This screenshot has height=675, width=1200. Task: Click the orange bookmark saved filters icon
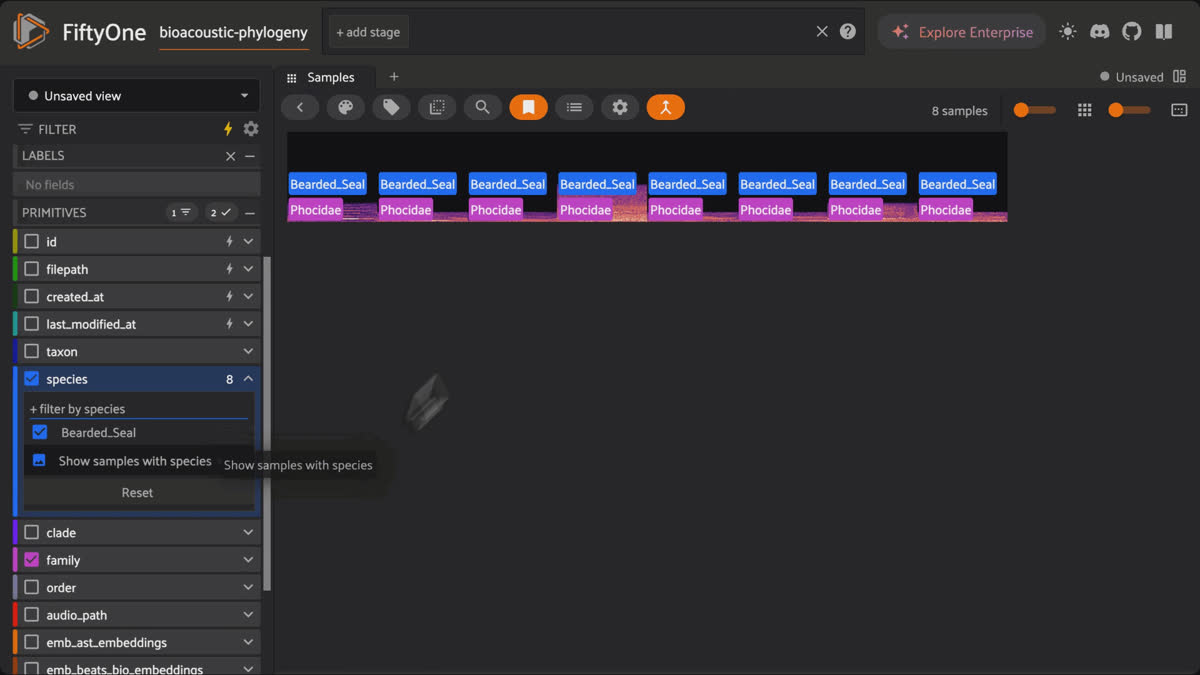pos(529,108)
